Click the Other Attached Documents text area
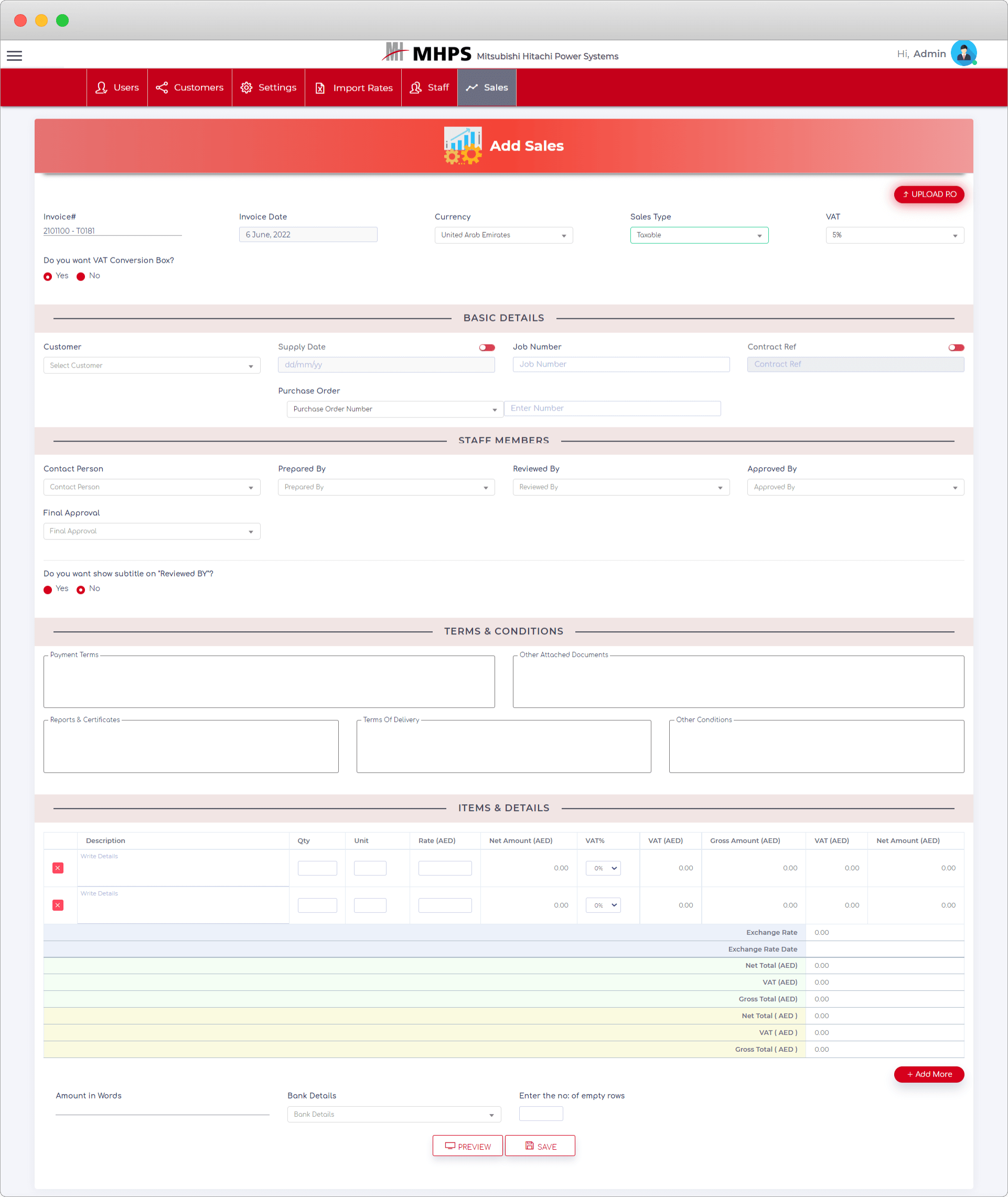 [x=738, y=682]
